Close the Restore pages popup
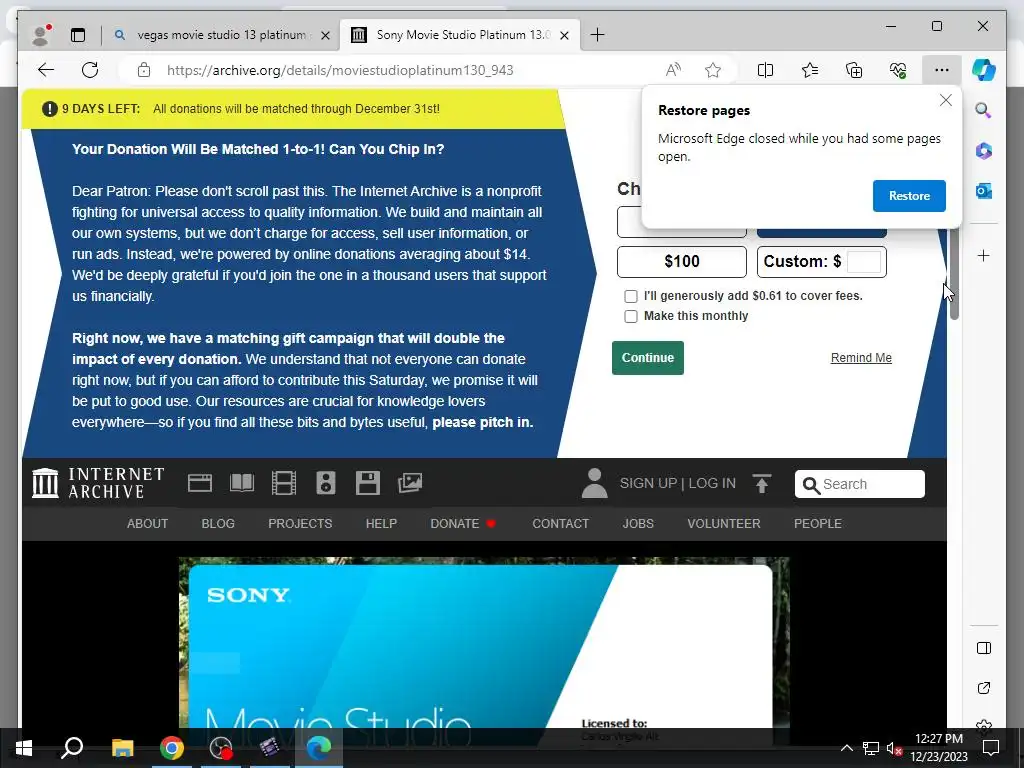Image resolution: width=1024 pixels, height=768 pixels. click(945, 101)
